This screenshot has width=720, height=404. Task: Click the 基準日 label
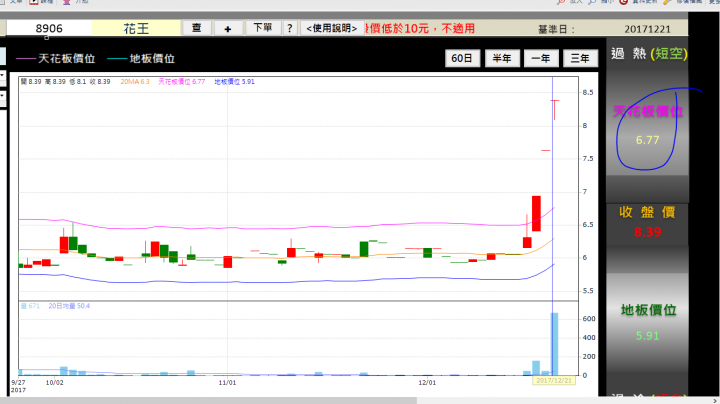(x=556, y=29)
